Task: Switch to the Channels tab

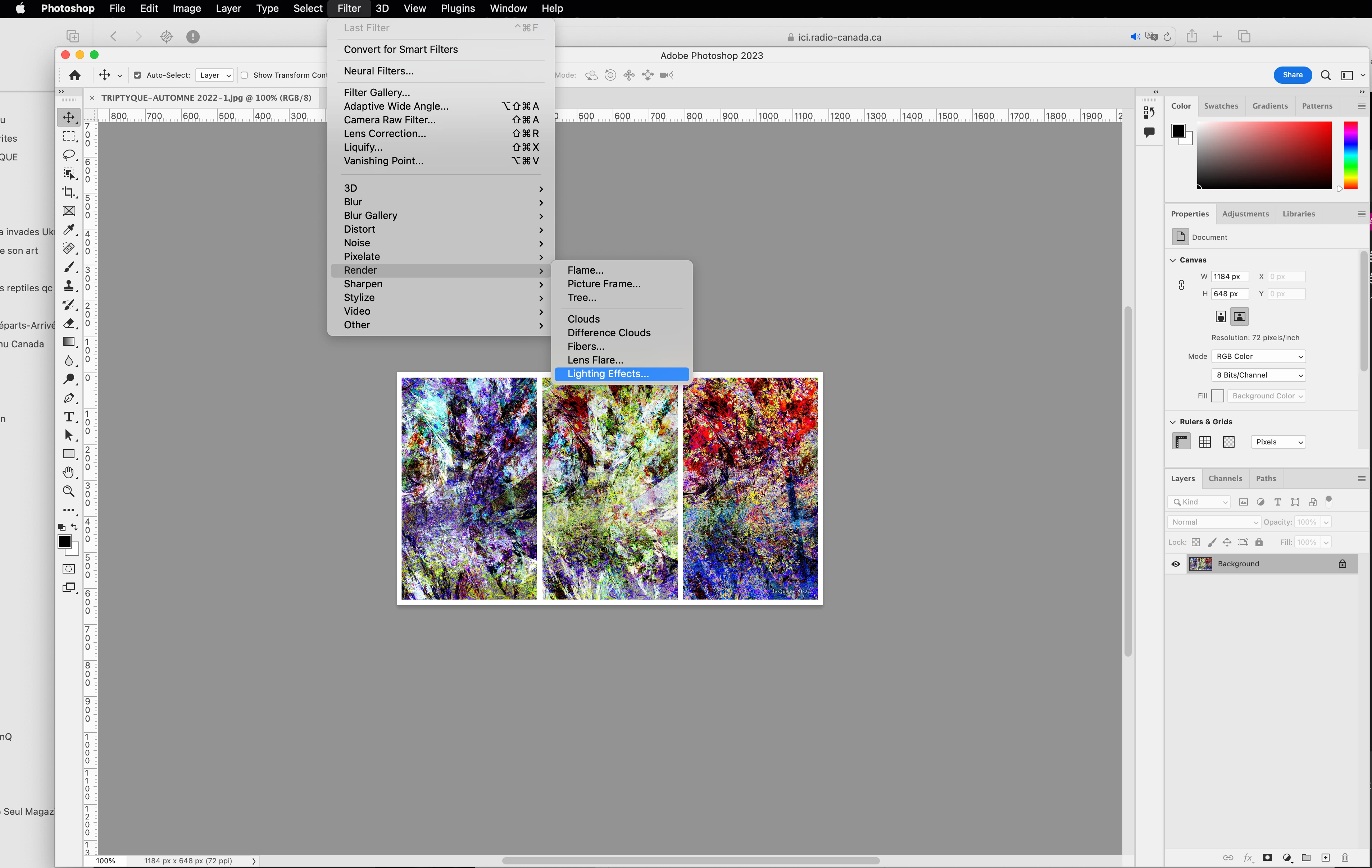Action: pyautogui.click(x=1225, y=479)
